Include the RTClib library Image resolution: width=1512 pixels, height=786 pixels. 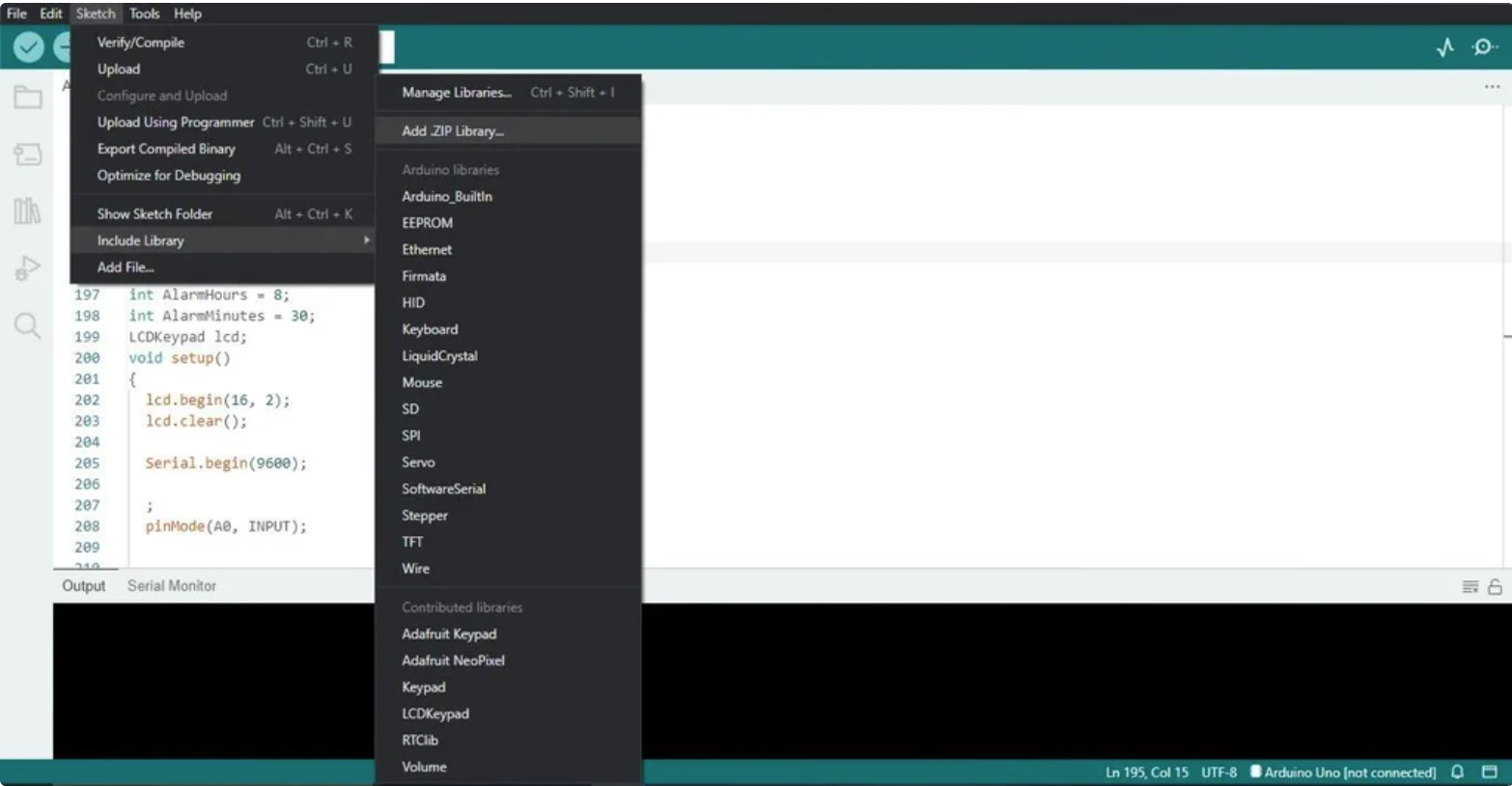click(x=508, y=741)
